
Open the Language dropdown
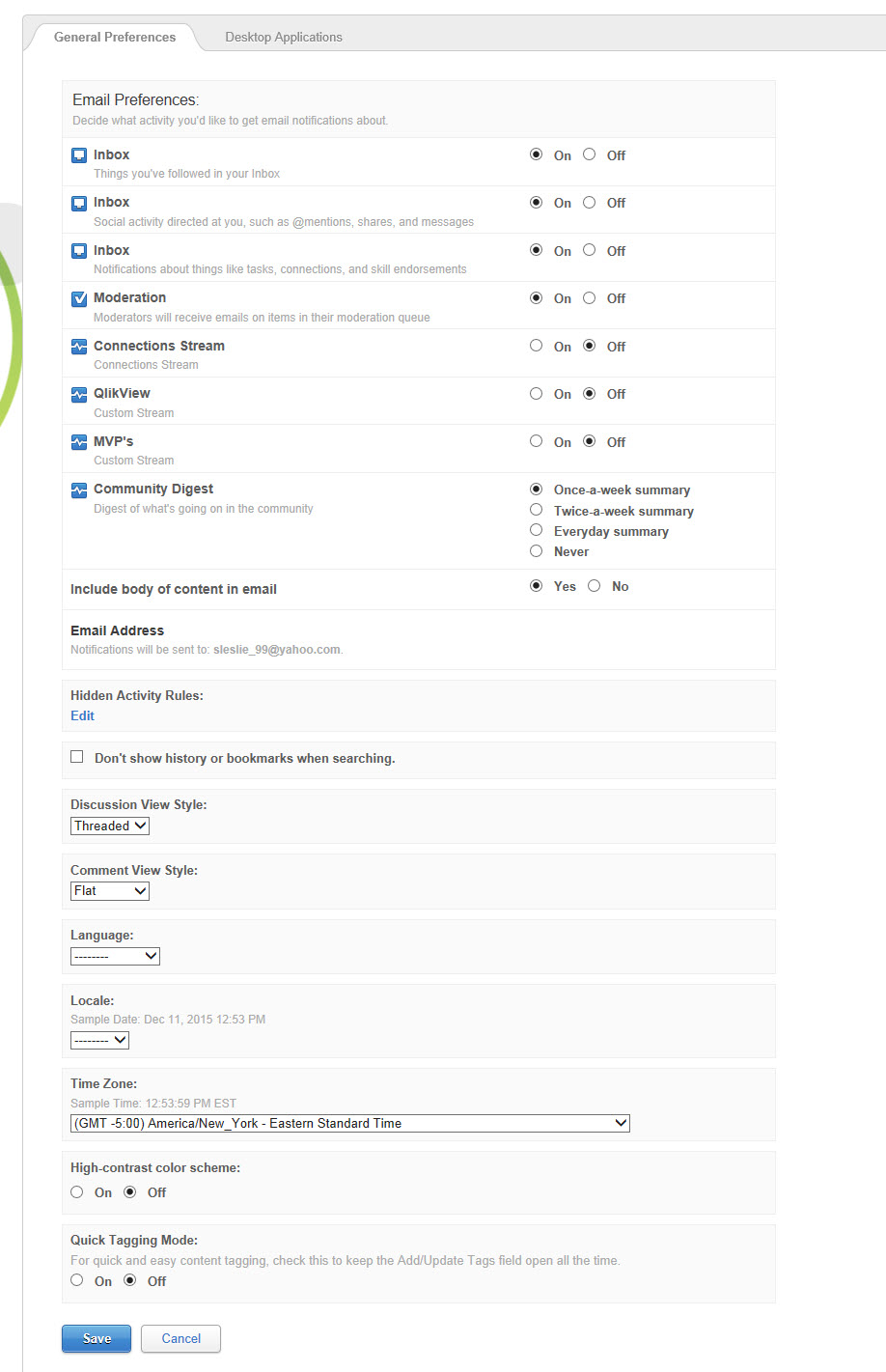115,956
